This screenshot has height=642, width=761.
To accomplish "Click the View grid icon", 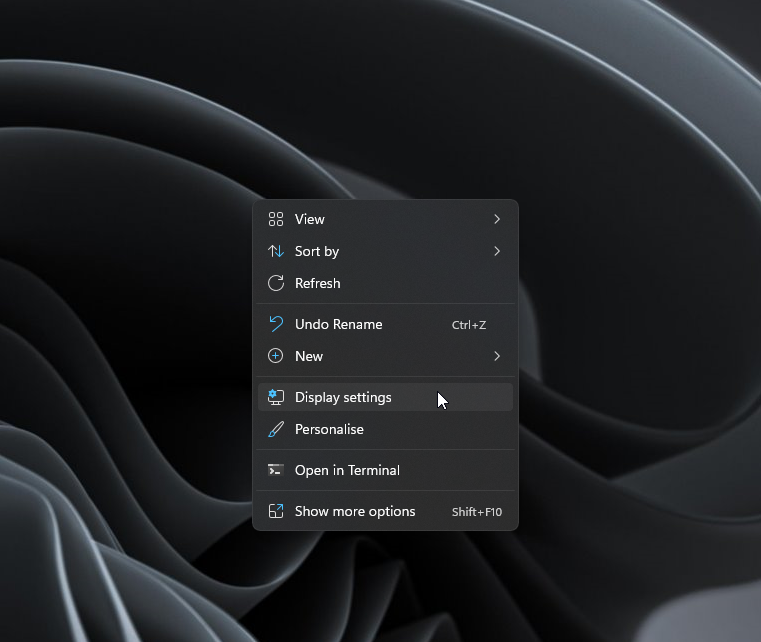I will click(276, 219).
